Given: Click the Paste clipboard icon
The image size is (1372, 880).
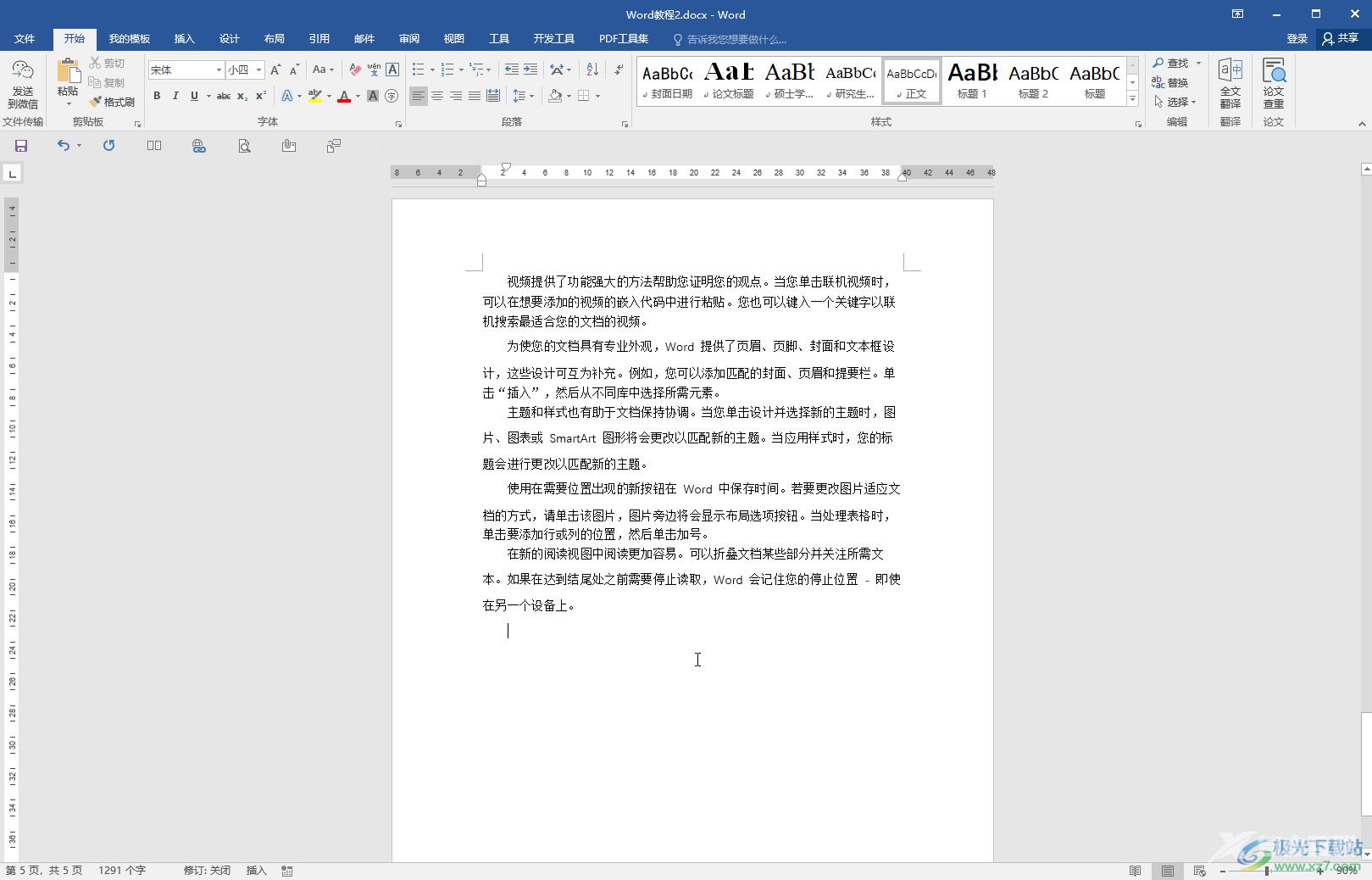Looking at the screenshot, I should coord(68,70).
